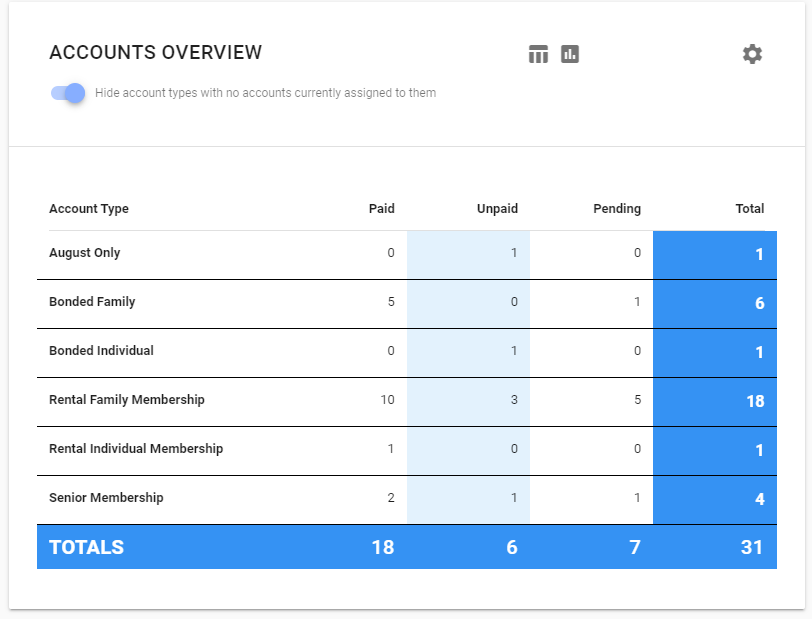812x619 pixels.
Task: Click Bonded Family pending value 1
Action: coord(637,302)
